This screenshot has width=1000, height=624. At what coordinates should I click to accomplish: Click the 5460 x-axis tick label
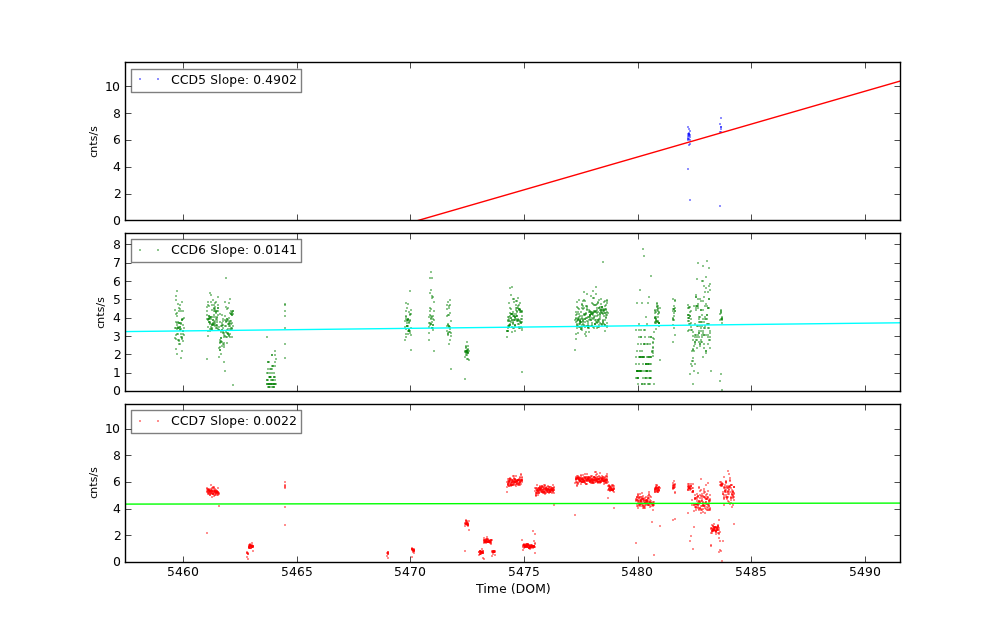183,573
